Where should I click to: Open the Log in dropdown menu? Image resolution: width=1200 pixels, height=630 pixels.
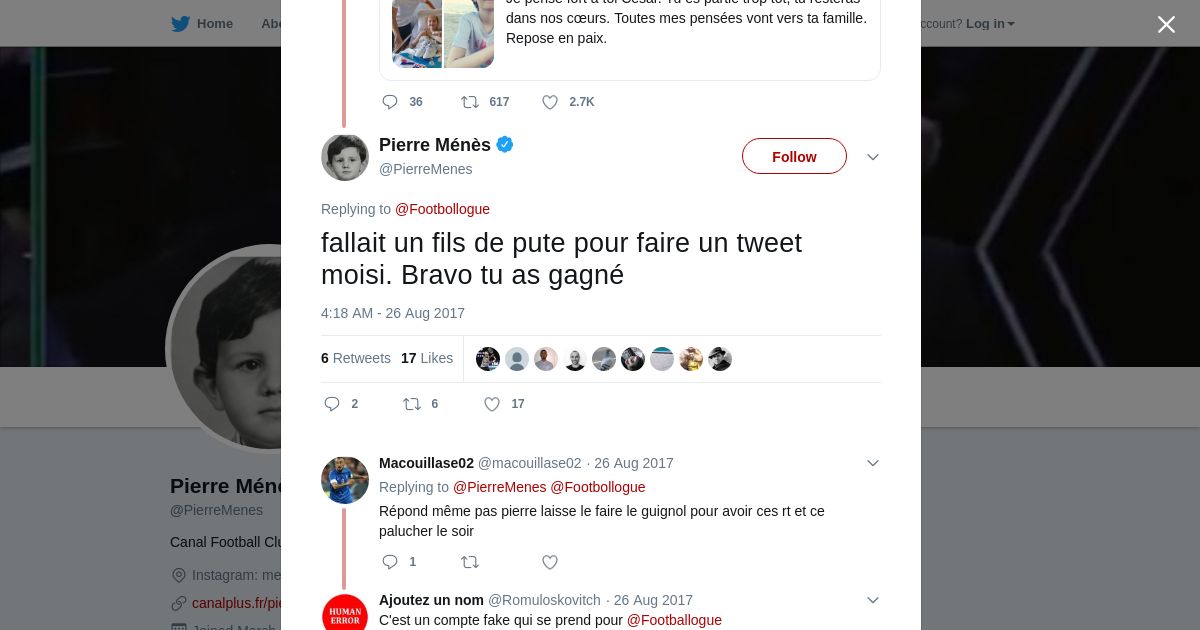(x=990, y=24)
